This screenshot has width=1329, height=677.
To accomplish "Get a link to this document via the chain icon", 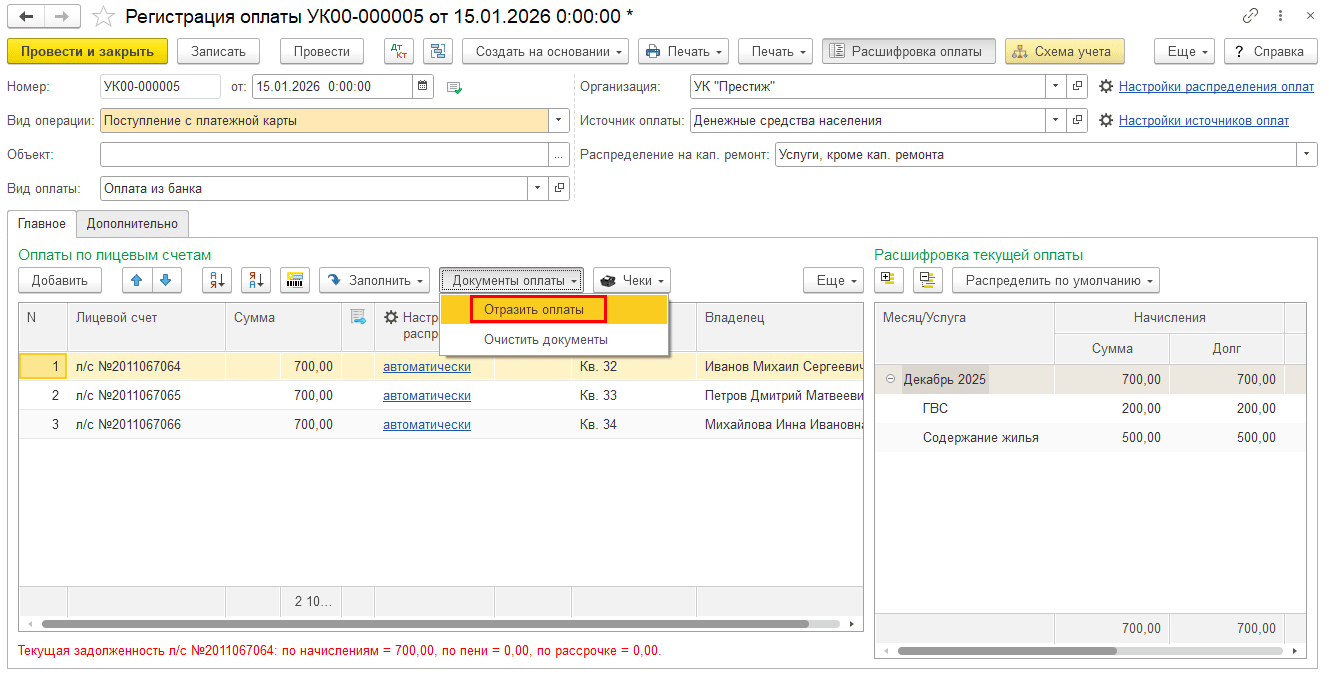I will pyautogui.click(x=1250, y=17).
